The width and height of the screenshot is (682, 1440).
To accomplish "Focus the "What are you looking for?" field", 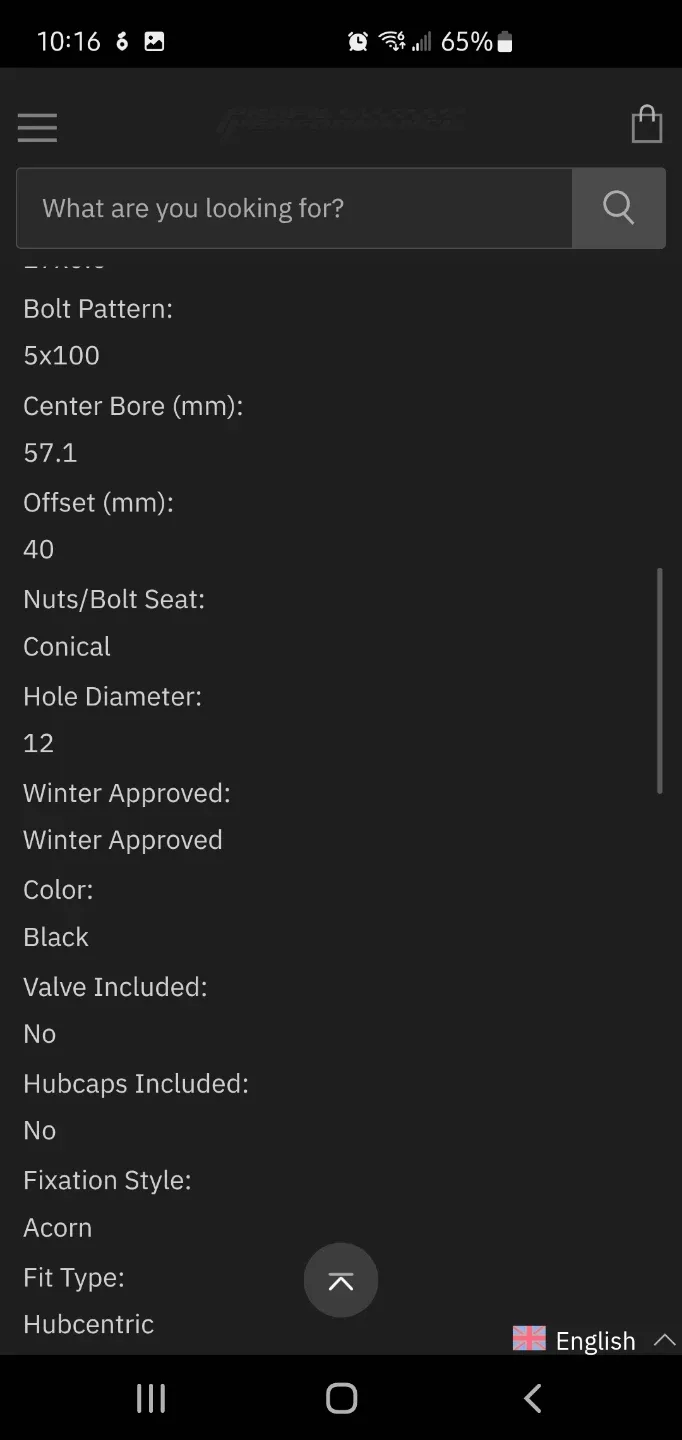I will (x=294, y=208).
